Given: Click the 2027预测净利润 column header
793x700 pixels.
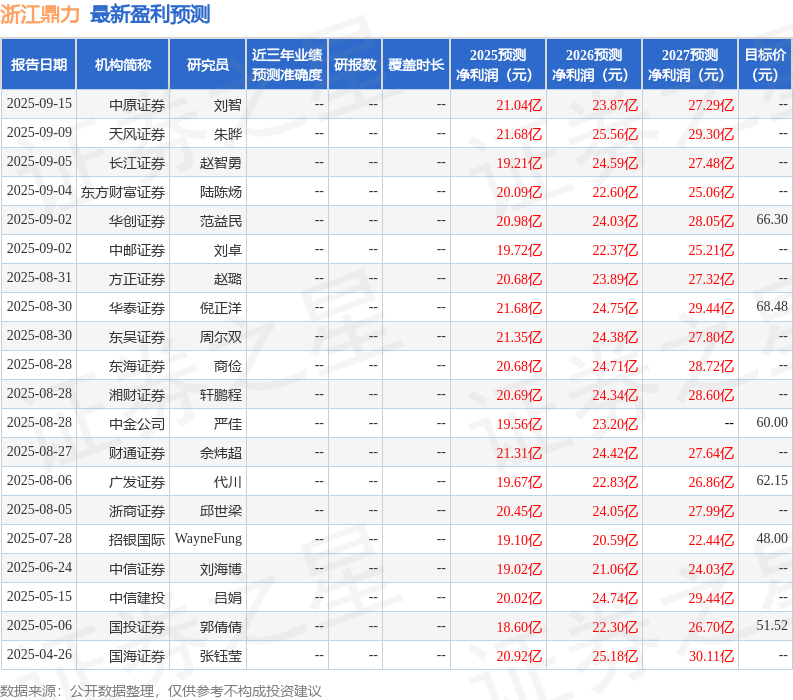Looking at the screenshot, I should [690, 64].
